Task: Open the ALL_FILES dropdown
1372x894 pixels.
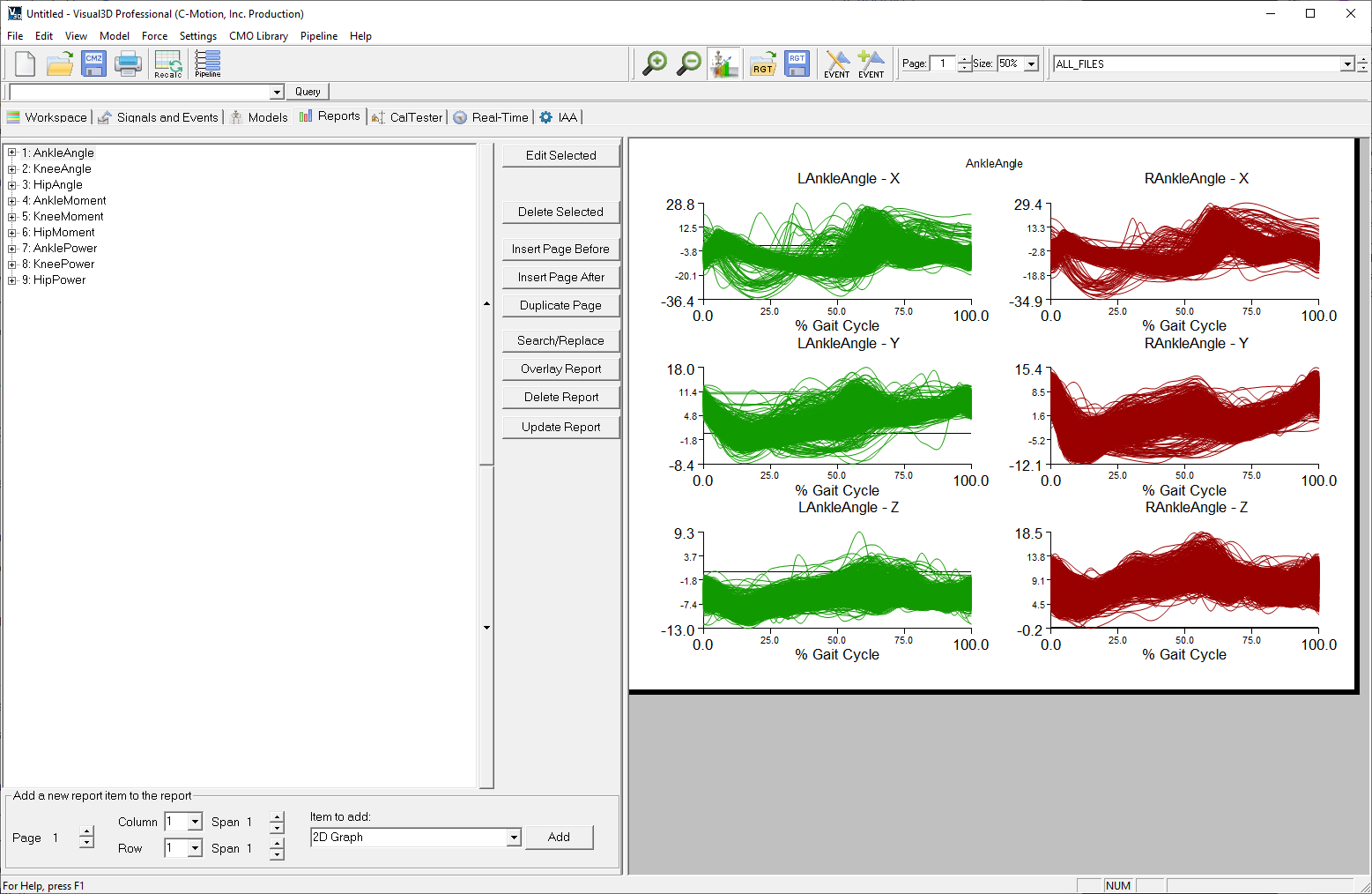Action: pos(1346,63)
